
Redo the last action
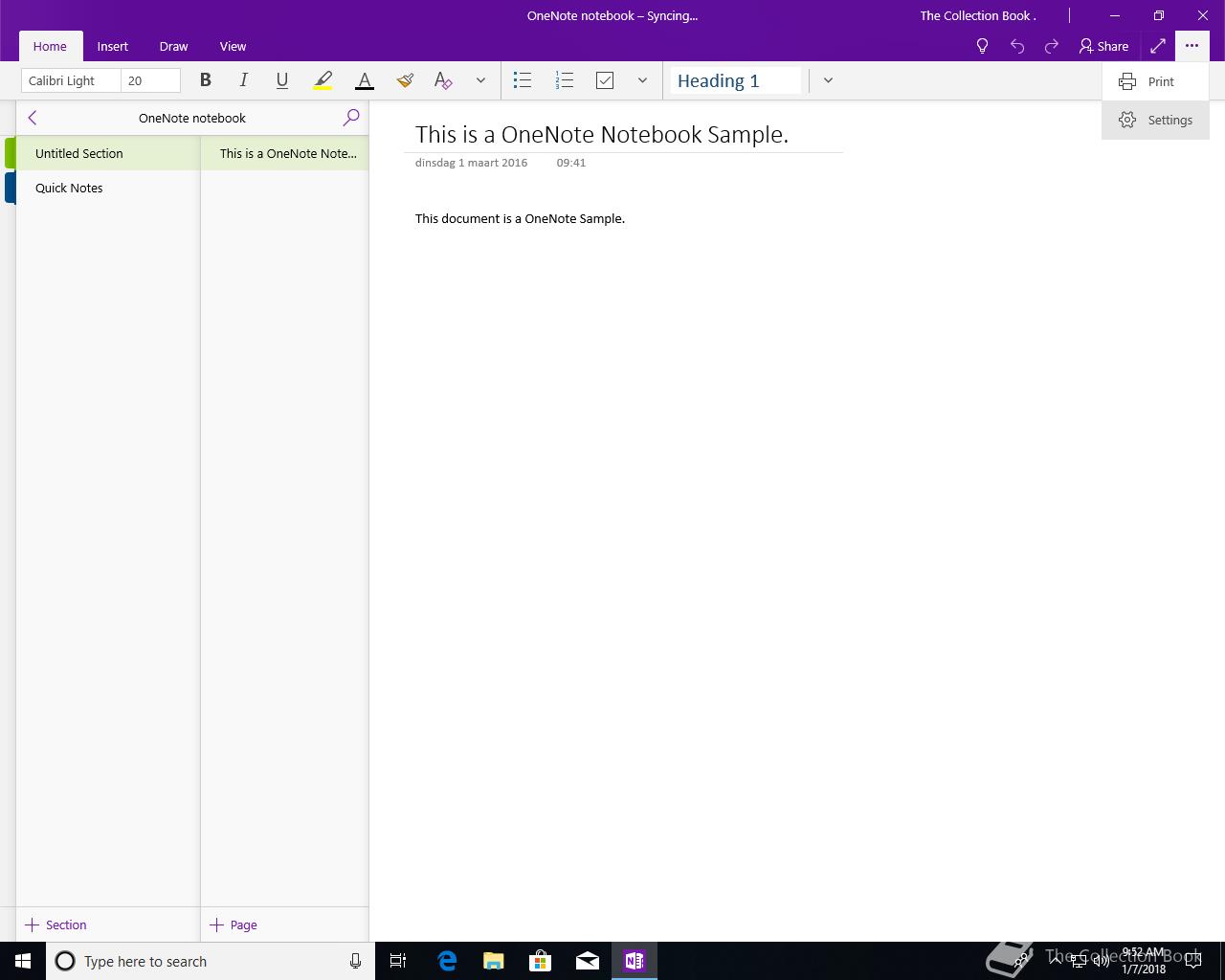pos(1052,46)
